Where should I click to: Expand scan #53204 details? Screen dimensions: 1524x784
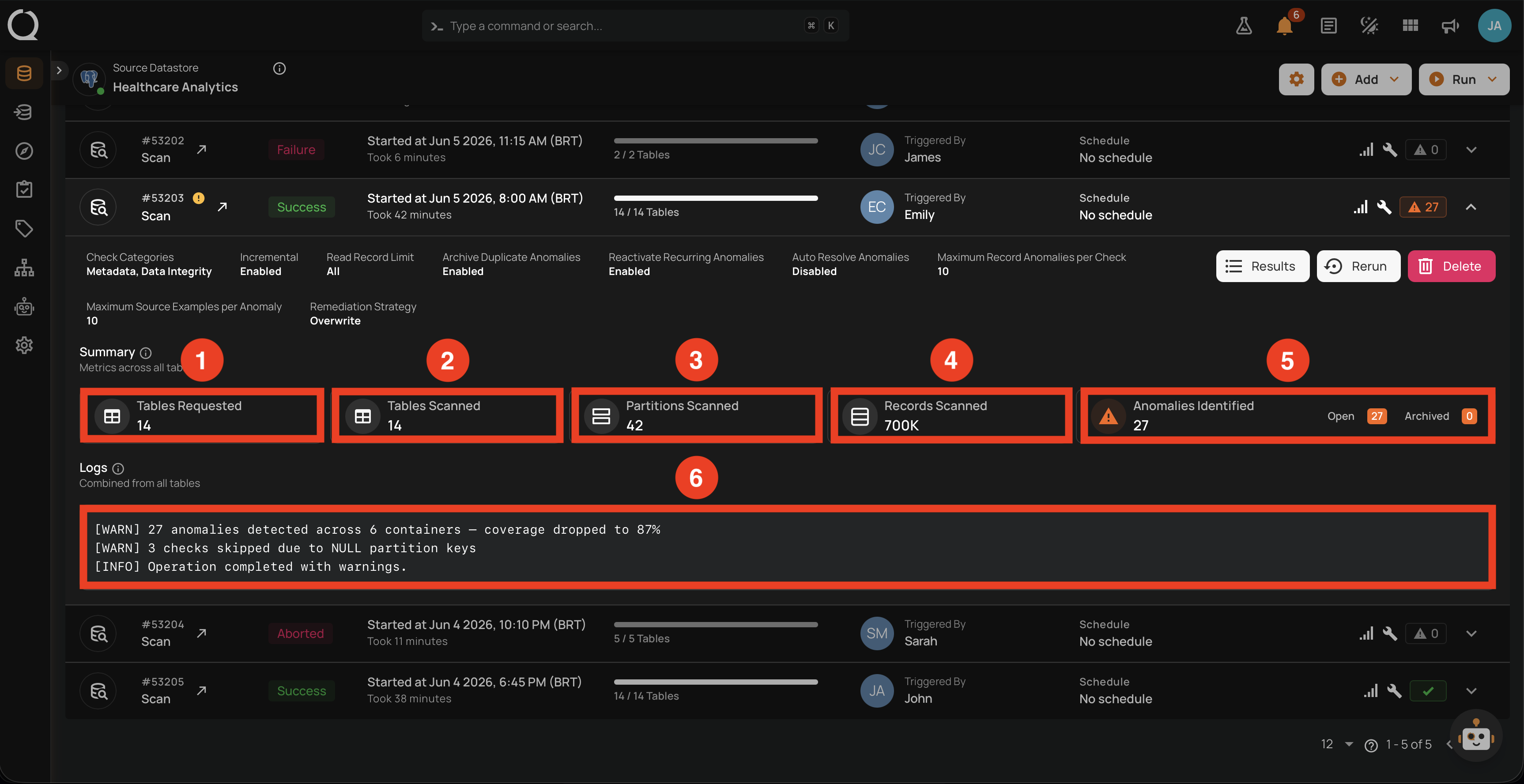pyautogui.click(x=1471, y=634)
